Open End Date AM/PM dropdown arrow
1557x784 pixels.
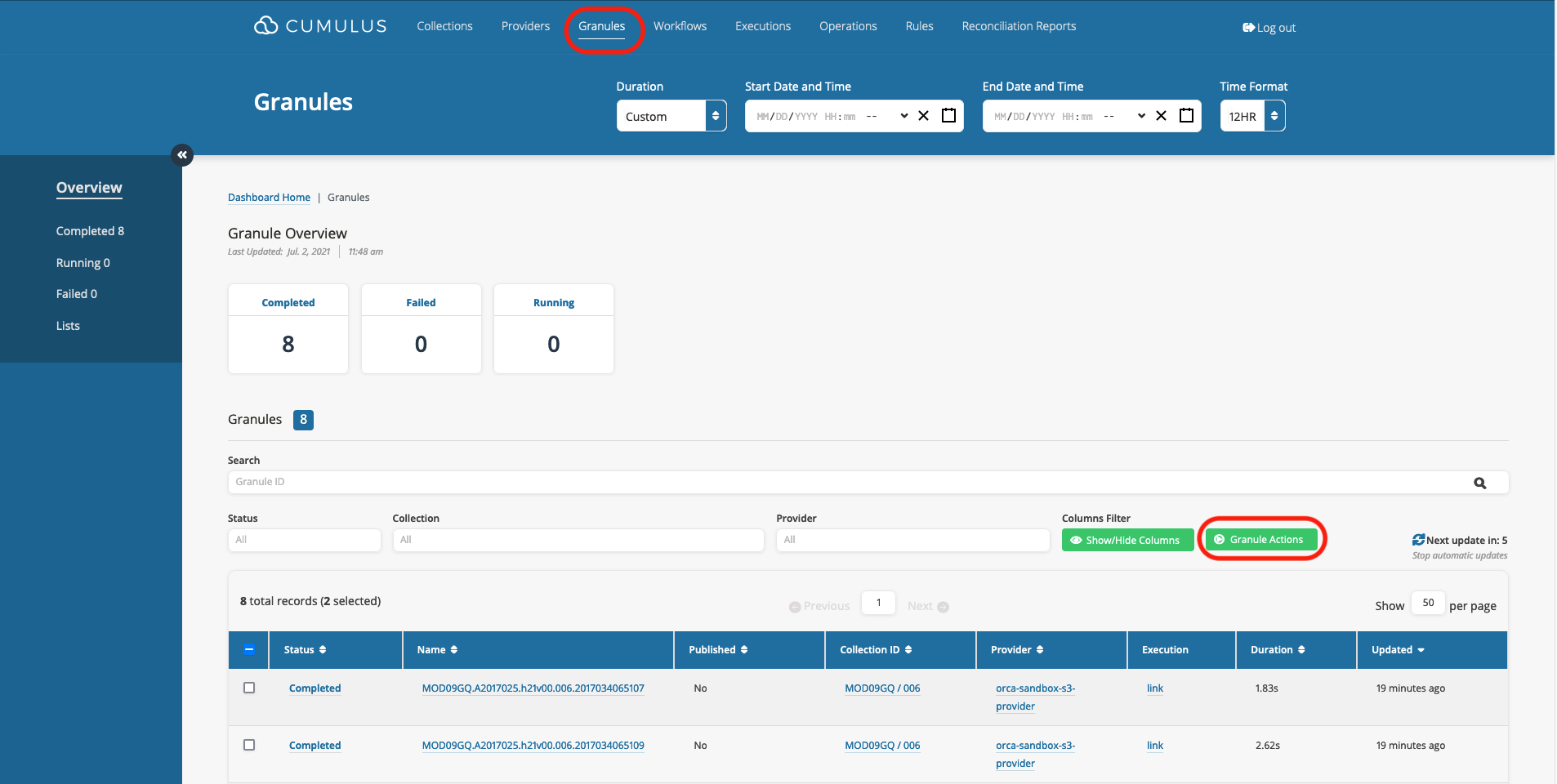click(x=1141, y=116)
